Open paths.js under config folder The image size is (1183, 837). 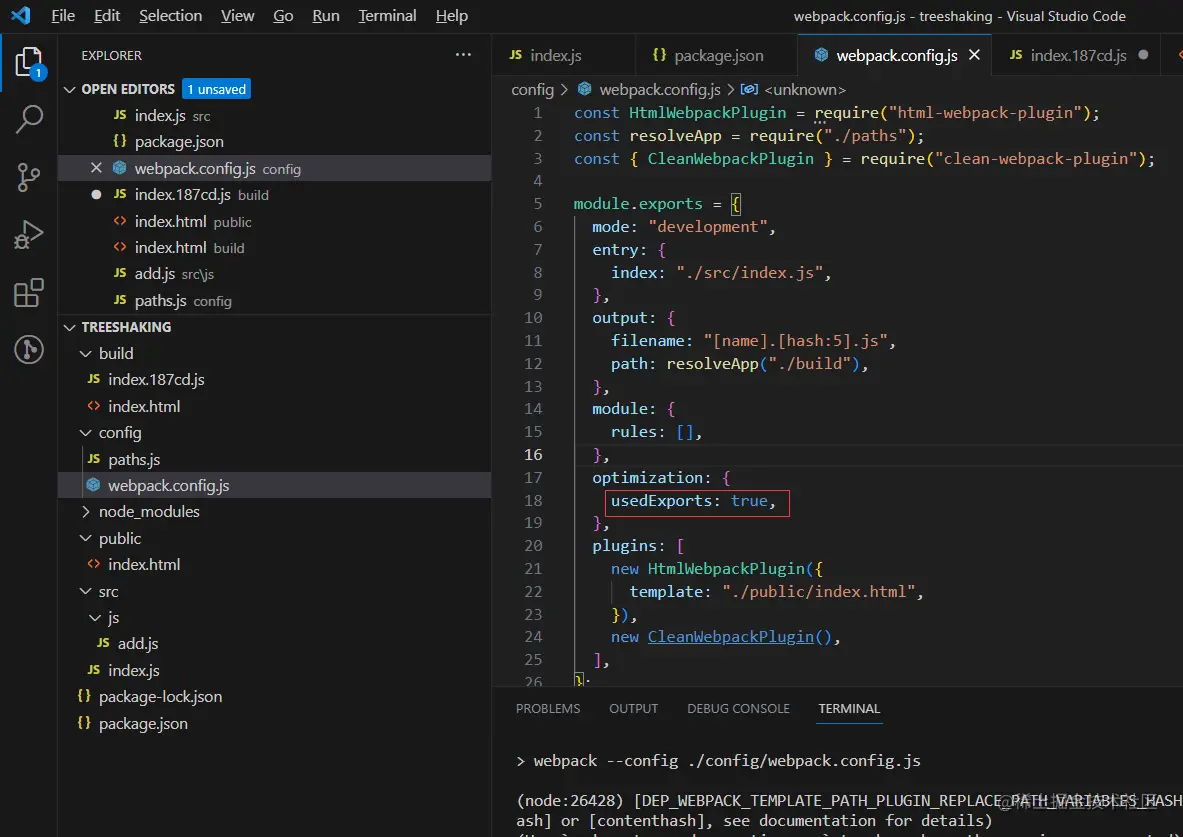[x=275, y=459]
